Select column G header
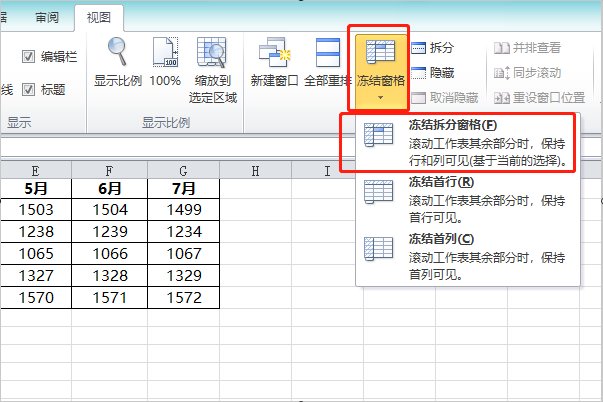603x402 pixels. click(183, 170)
